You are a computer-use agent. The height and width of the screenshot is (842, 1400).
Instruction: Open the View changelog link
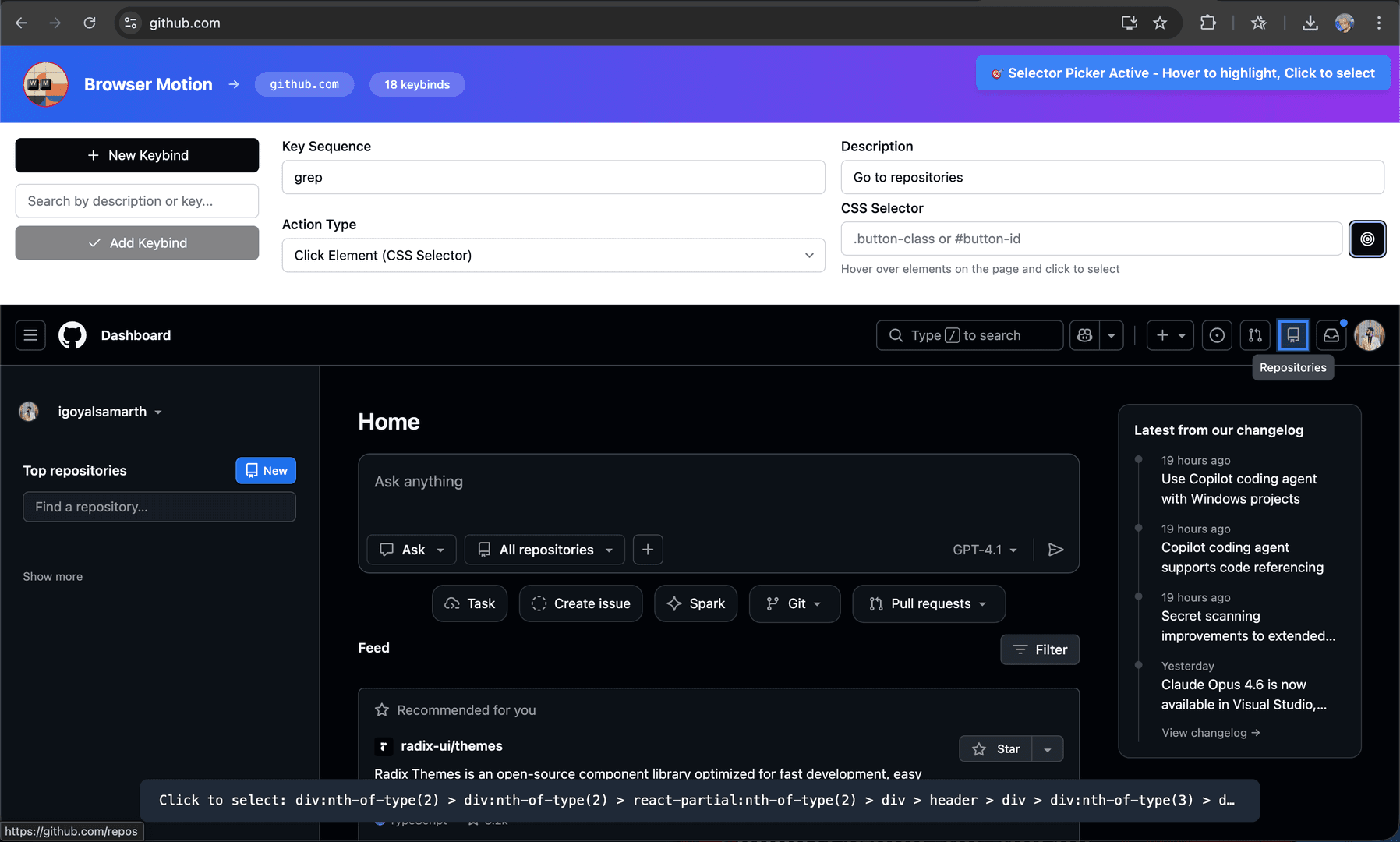point(1210,733)
